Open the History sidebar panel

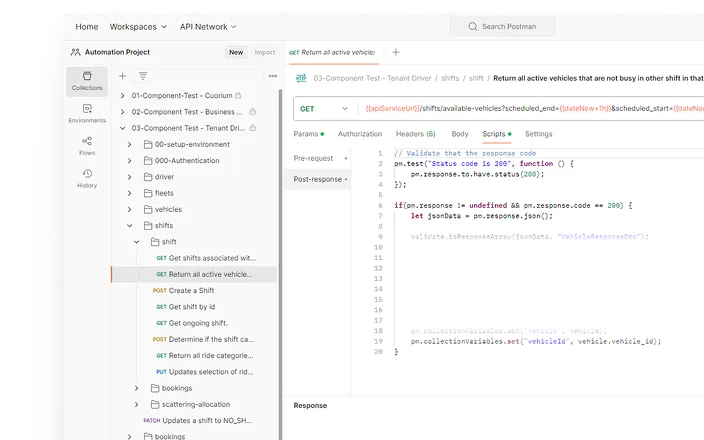[x=87, y=178]
